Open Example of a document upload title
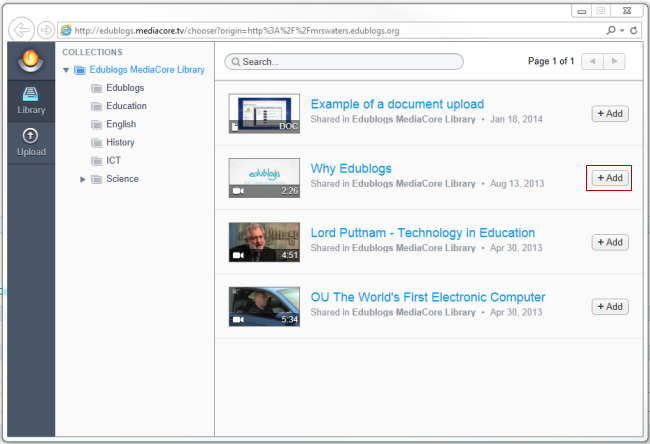 click(x=397, y=104)
